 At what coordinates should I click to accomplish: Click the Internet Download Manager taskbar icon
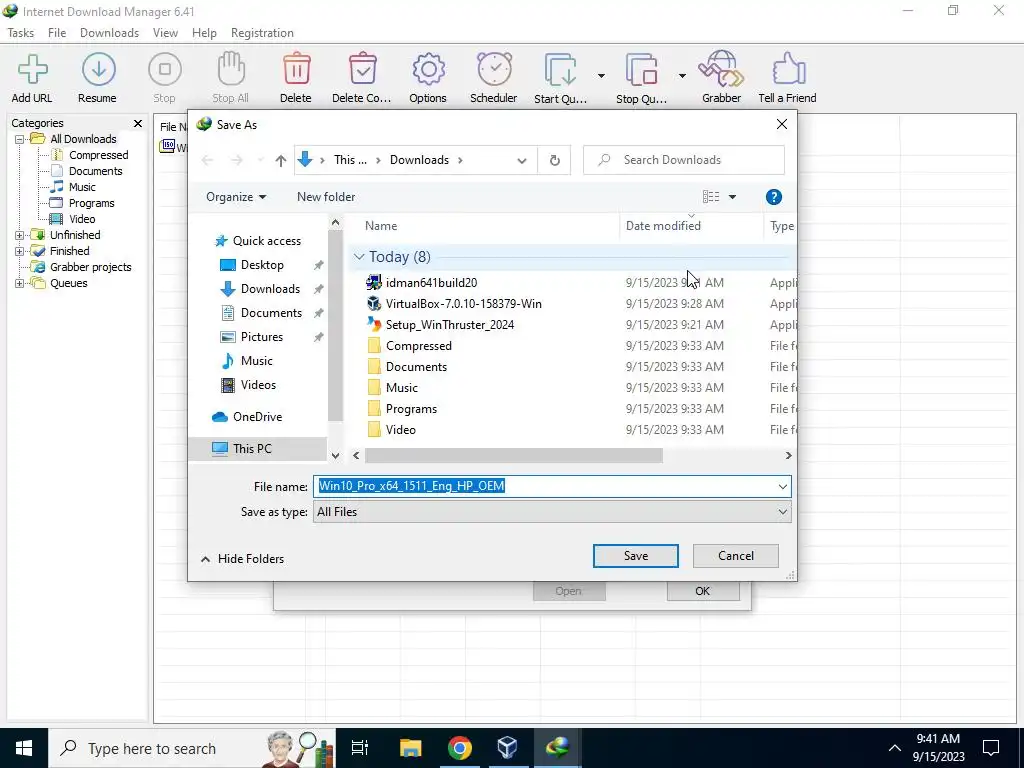557,748
